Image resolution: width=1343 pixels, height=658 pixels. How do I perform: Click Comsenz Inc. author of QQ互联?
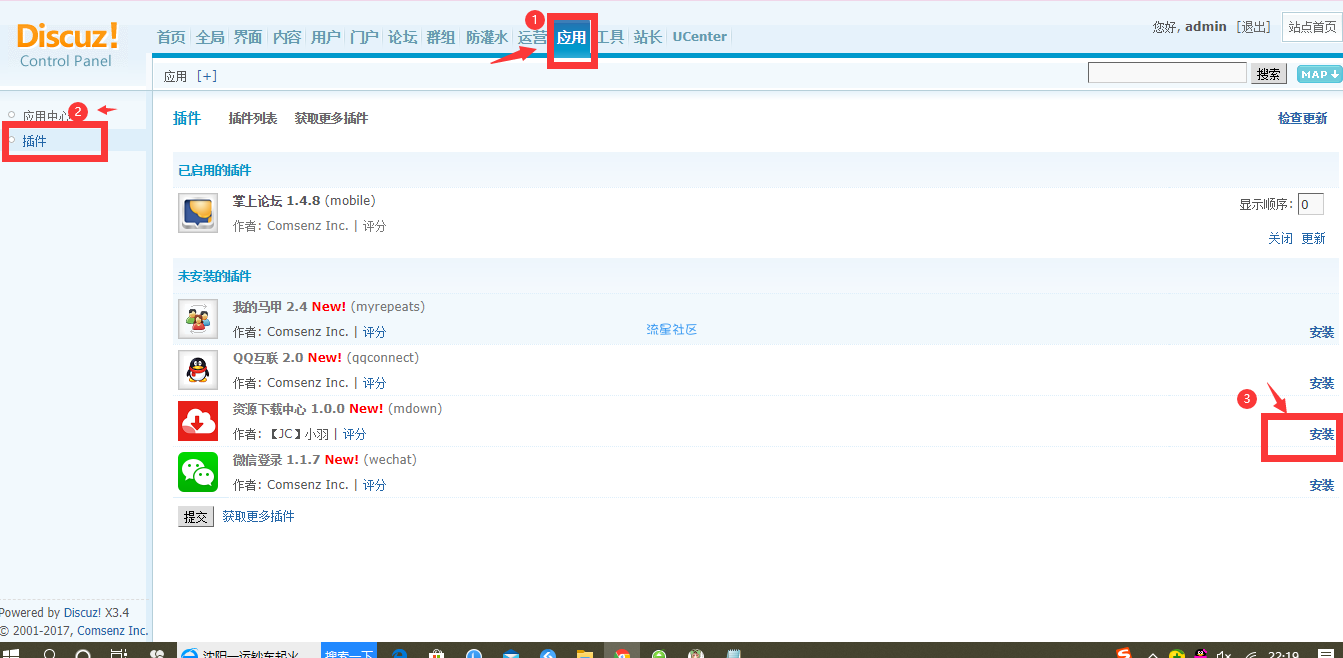coord(308,383)
